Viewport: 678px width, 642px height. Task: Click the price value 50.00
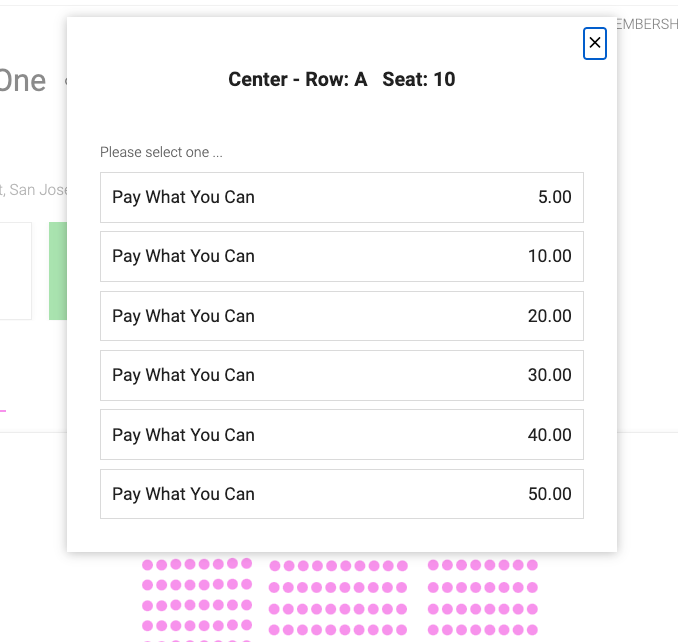550,494
